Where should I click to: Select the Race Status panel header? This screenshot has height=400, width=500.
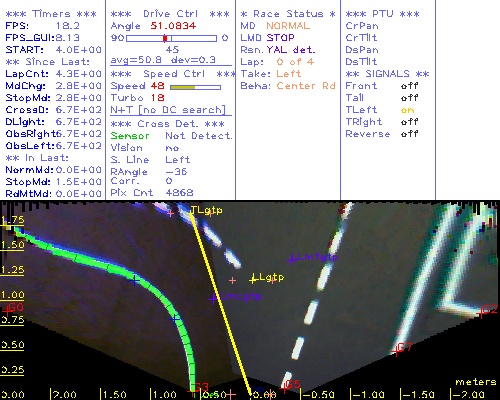[288, 14]
